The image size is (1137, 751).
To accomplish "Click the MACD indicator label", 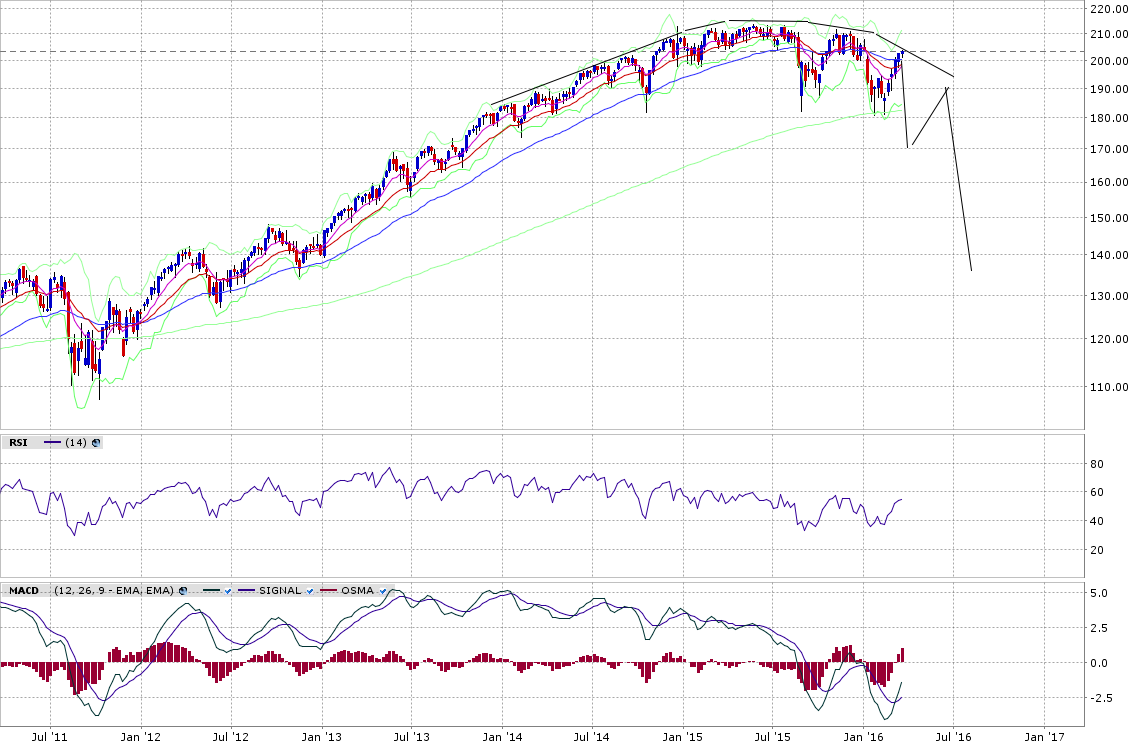I will (x=24, y=591).
